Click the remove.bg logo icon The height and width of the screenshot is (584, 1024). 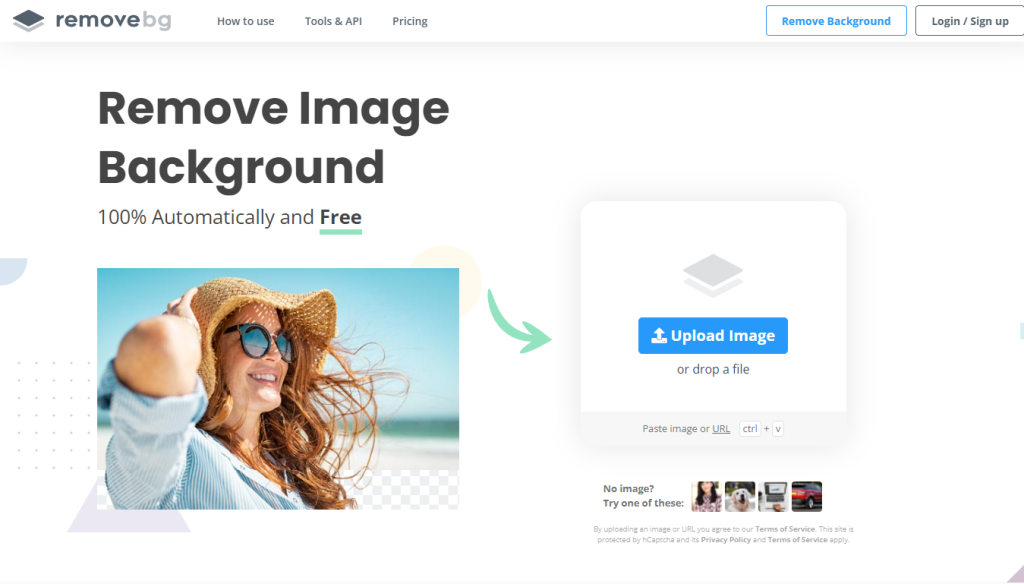(x=29, y=20)
